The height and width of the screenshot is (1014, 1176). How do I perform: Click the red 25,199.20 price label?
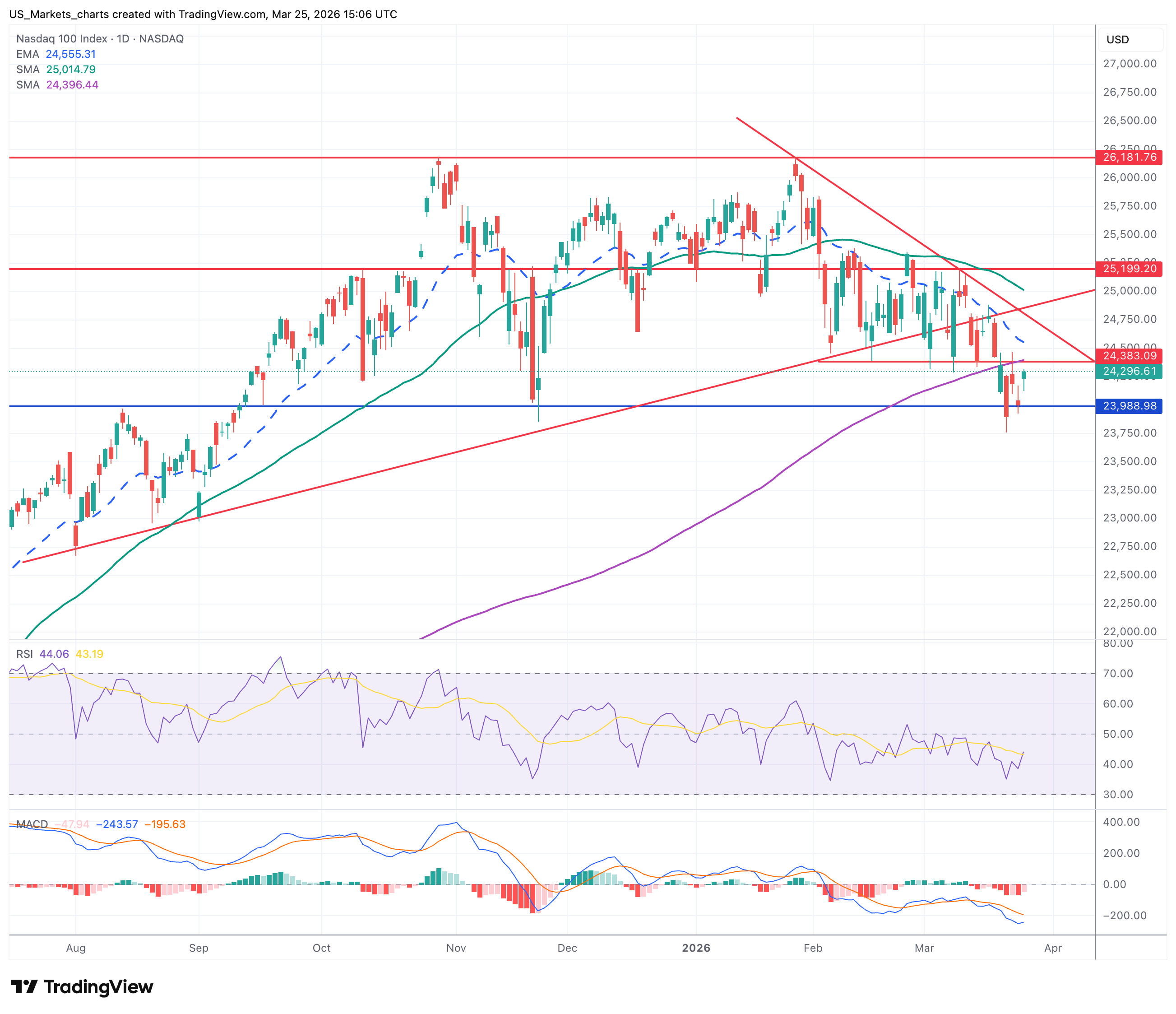pos(1128,269)
